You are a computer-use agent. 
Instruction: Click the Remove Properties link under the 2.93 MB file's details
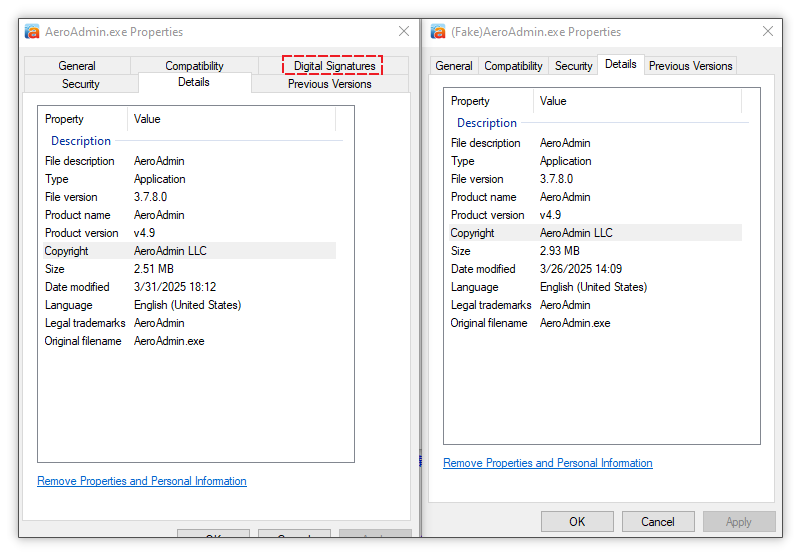547,463
